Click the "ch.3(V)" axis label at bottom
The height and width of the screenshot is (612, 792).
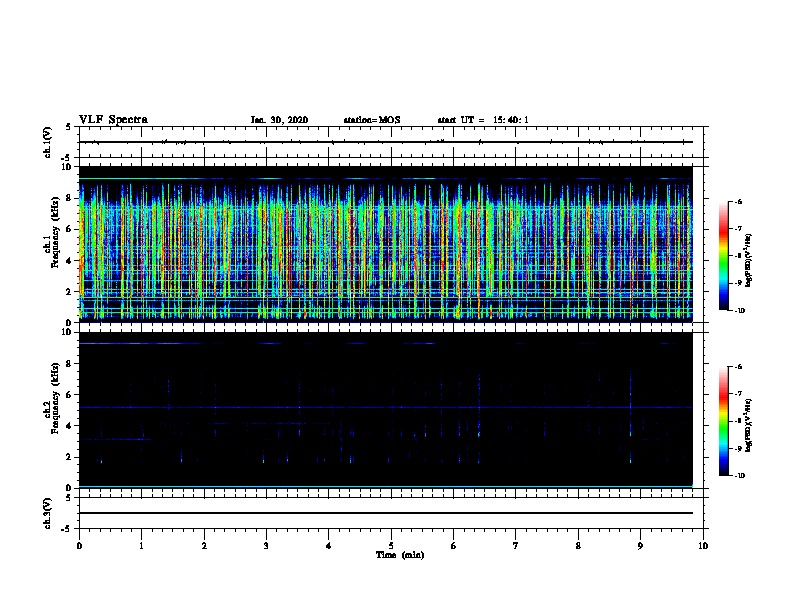pyautogui.click(x=47, y=513)
